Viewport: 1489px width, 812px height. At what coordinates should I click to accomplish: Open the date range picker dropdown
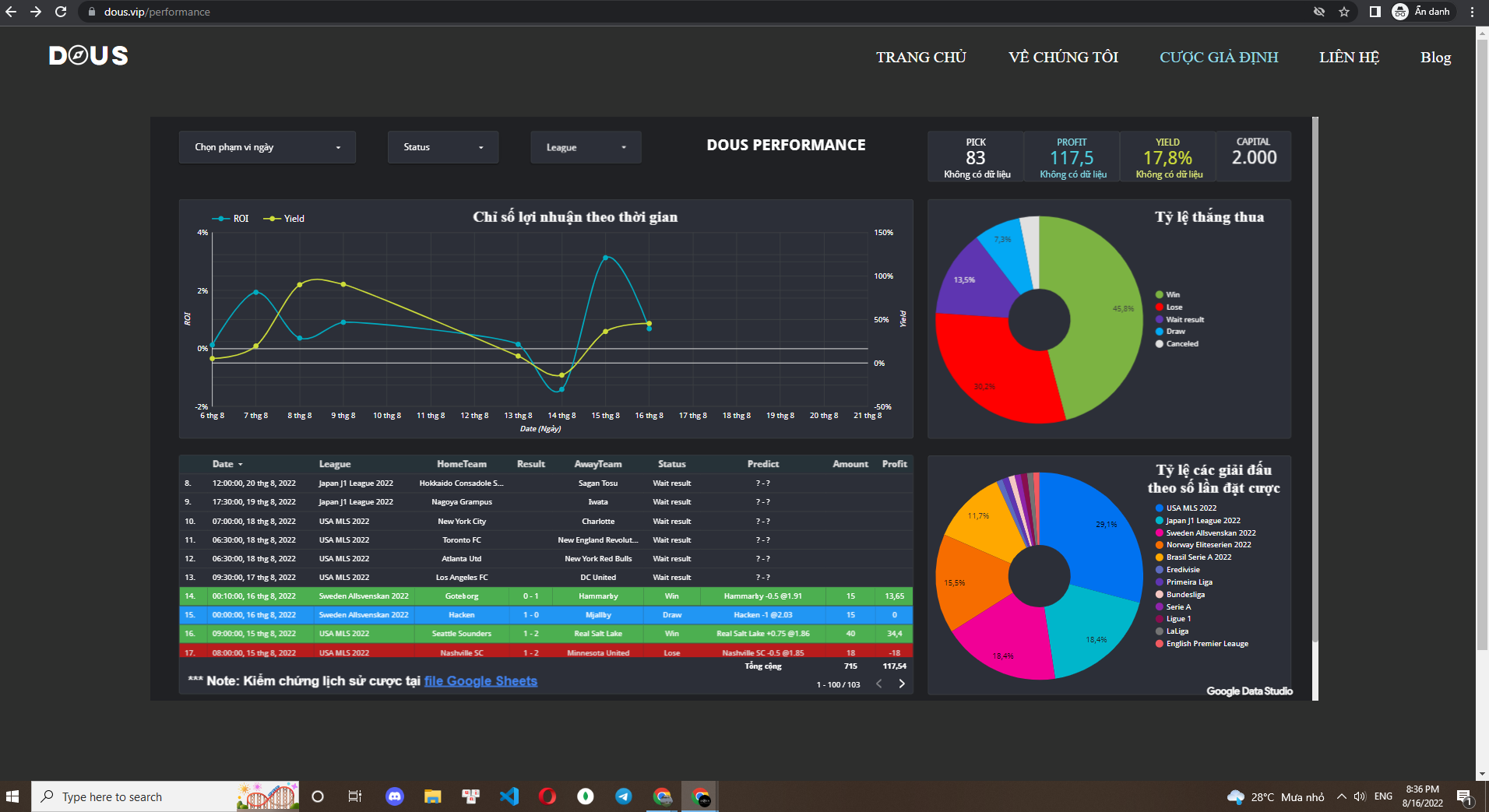pos(267,147)
